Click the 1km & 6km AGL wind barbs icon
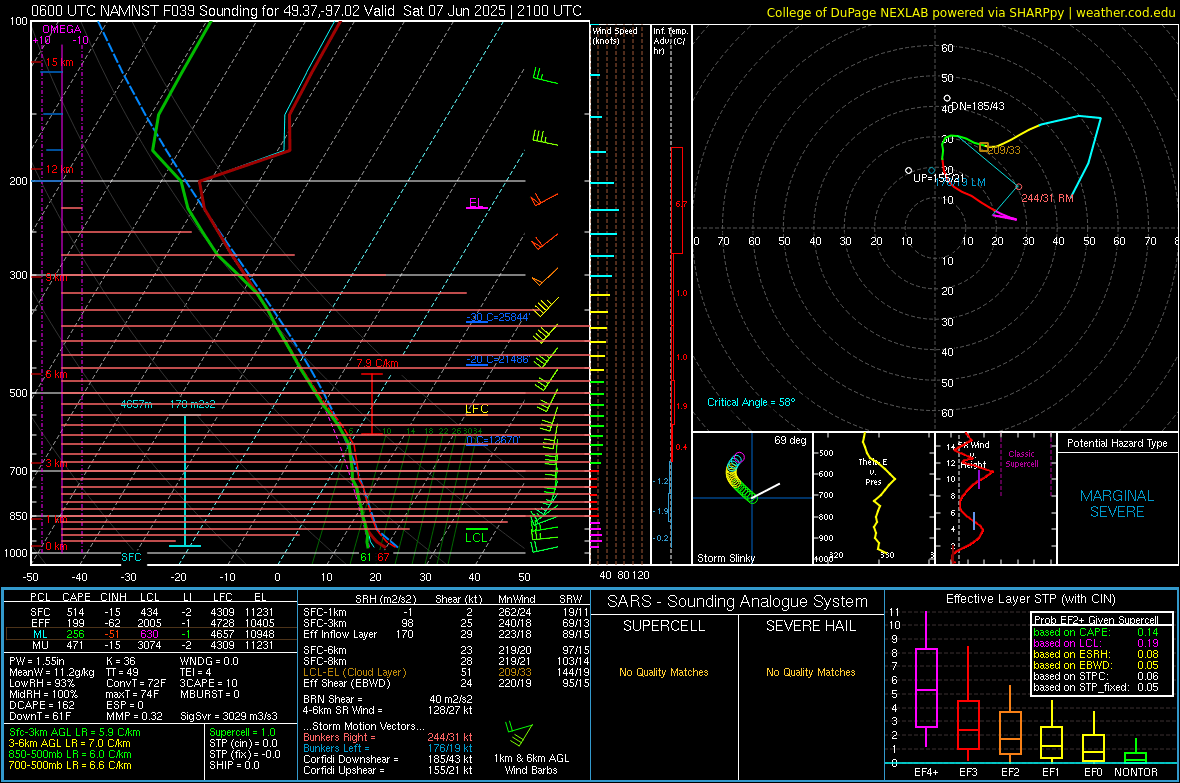 tap(519, 733)
